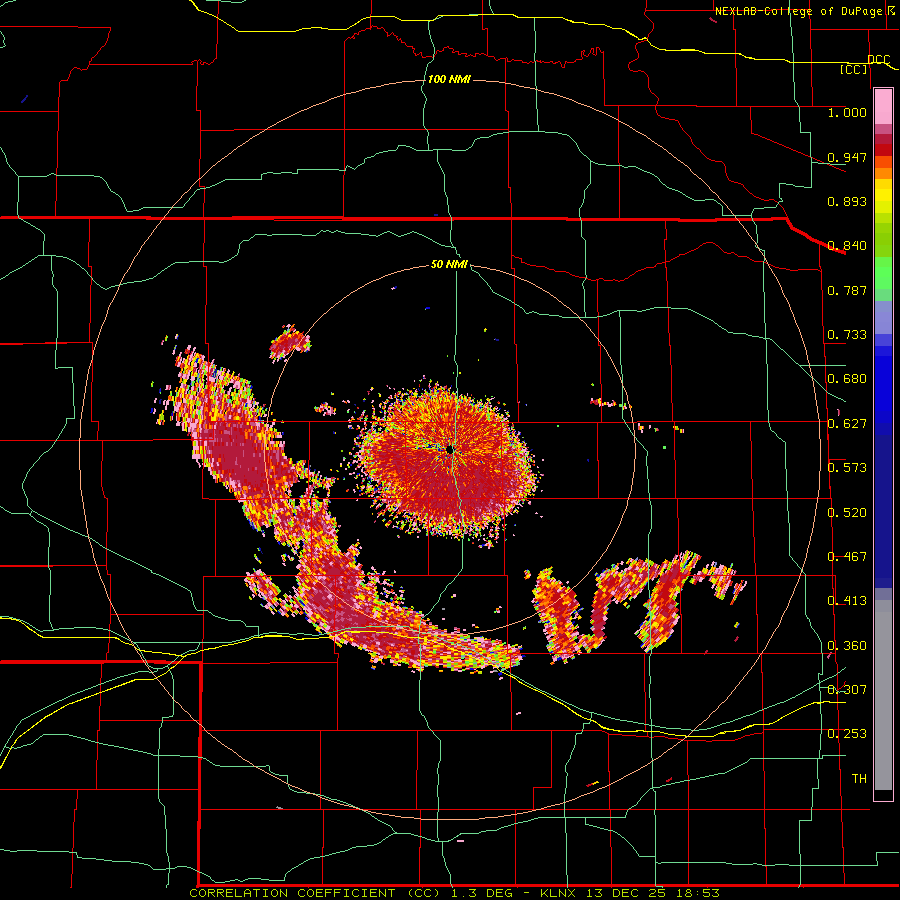Viewport: 900px width, 900px height.
Task: Click the gray bottom segment of color scale
Action: (883, 695)
